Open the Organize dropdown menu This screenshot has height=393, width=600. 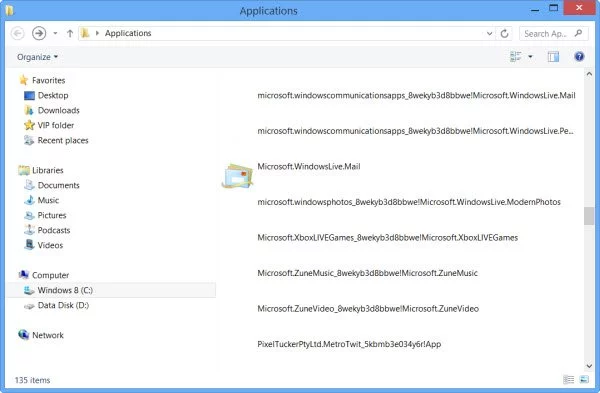[x=37, y=57]
